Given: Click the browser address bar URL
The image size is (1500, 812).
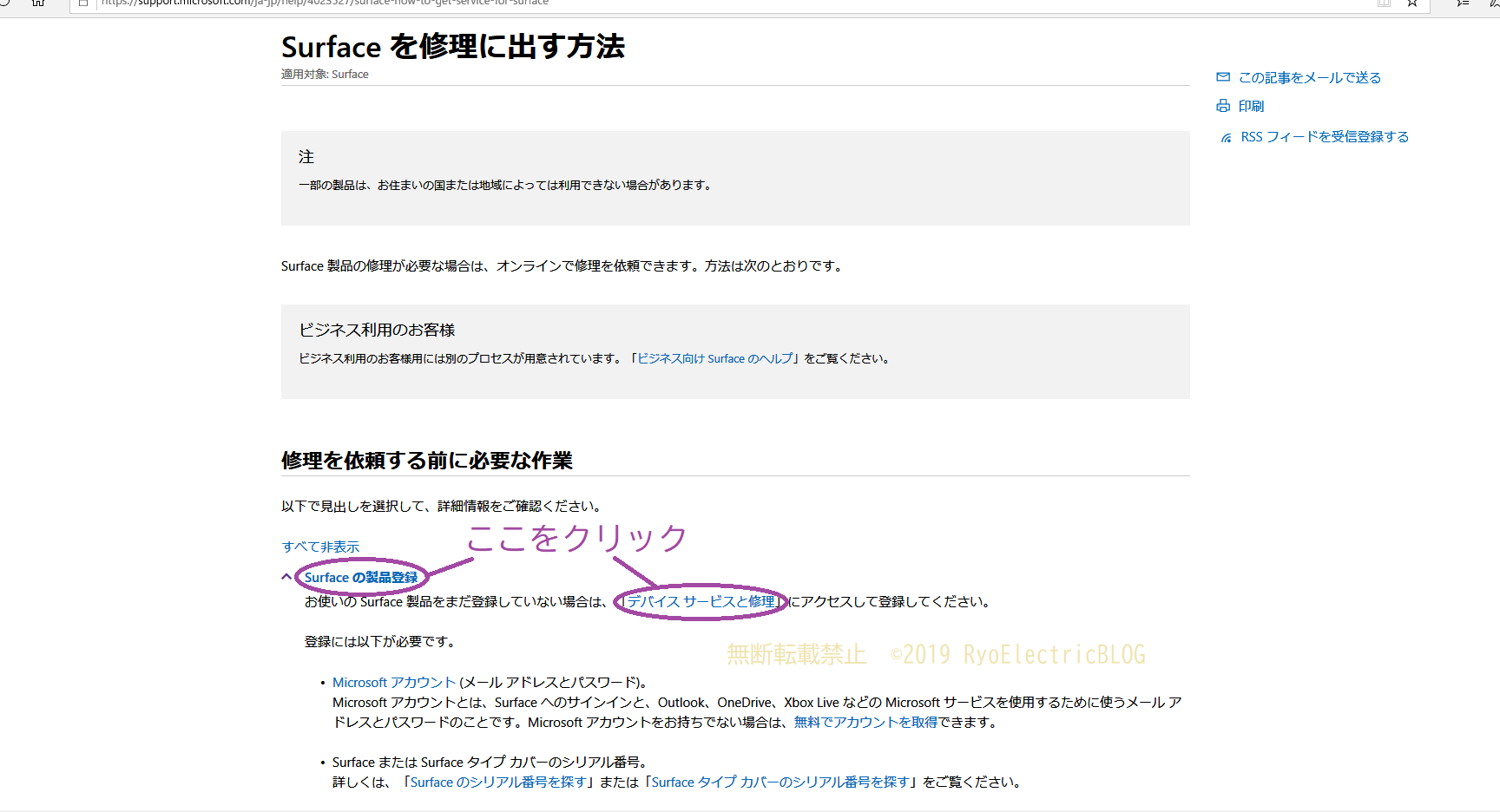Looking at the screenshot, I should pos(325,3).
